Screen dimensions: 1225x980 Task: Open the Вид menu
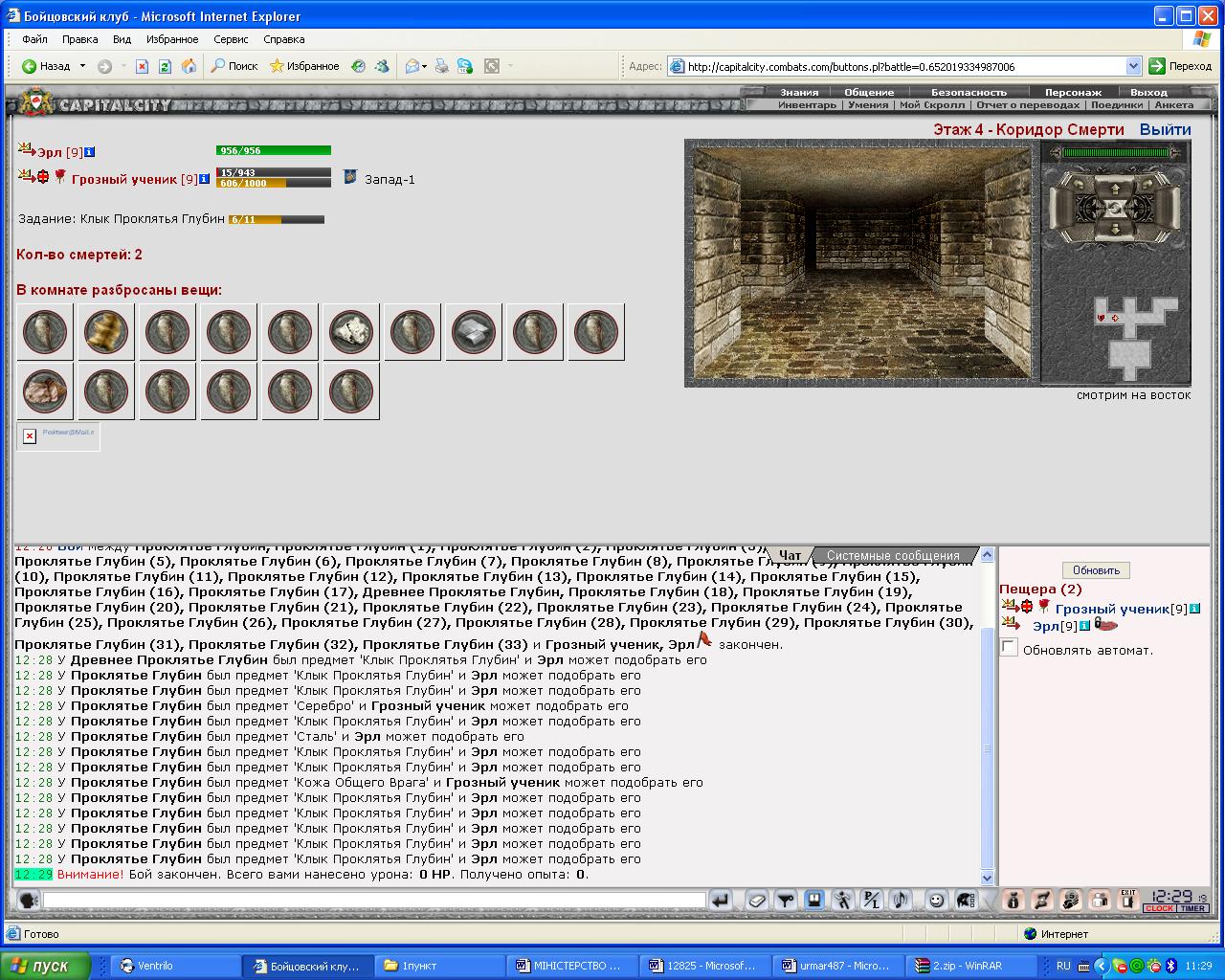(x=122, y=39)
